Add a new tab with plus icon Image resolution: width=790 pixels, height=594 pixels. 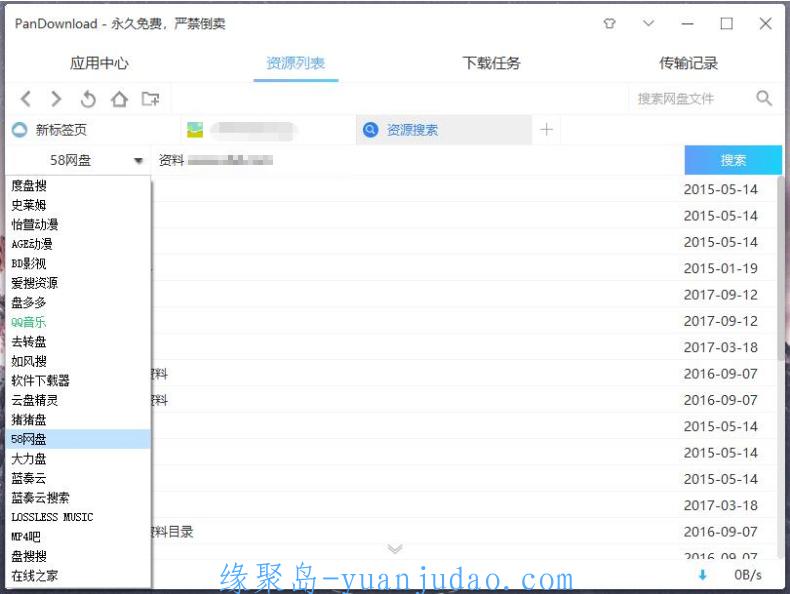coord(546,129)
